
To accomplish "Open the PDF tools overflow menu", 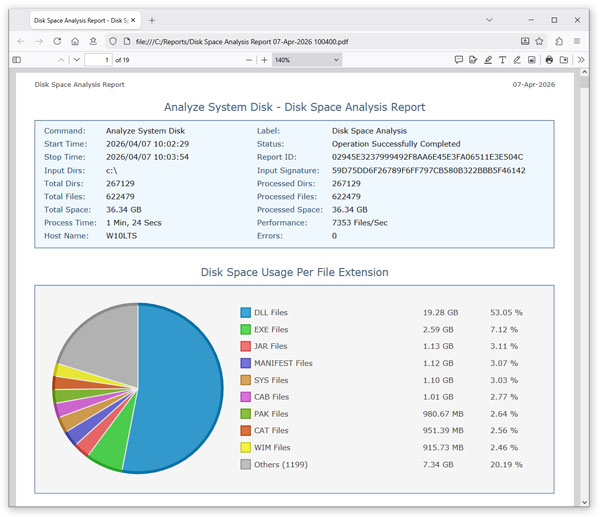I will tap(581, 60).
